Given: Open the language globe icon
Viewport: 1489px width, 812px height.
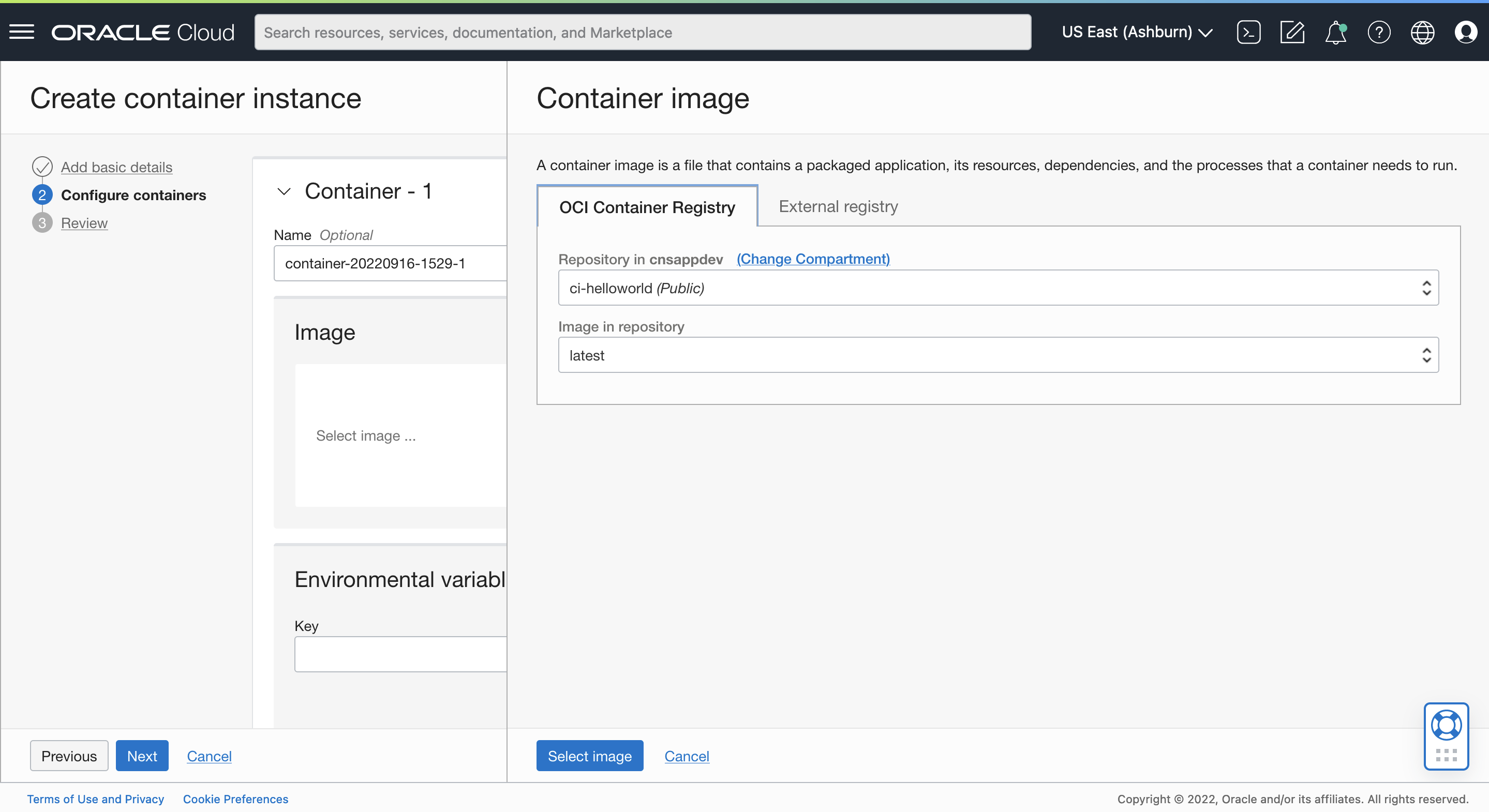Looking at the screenshot, I should click(x=1423, y=33).
